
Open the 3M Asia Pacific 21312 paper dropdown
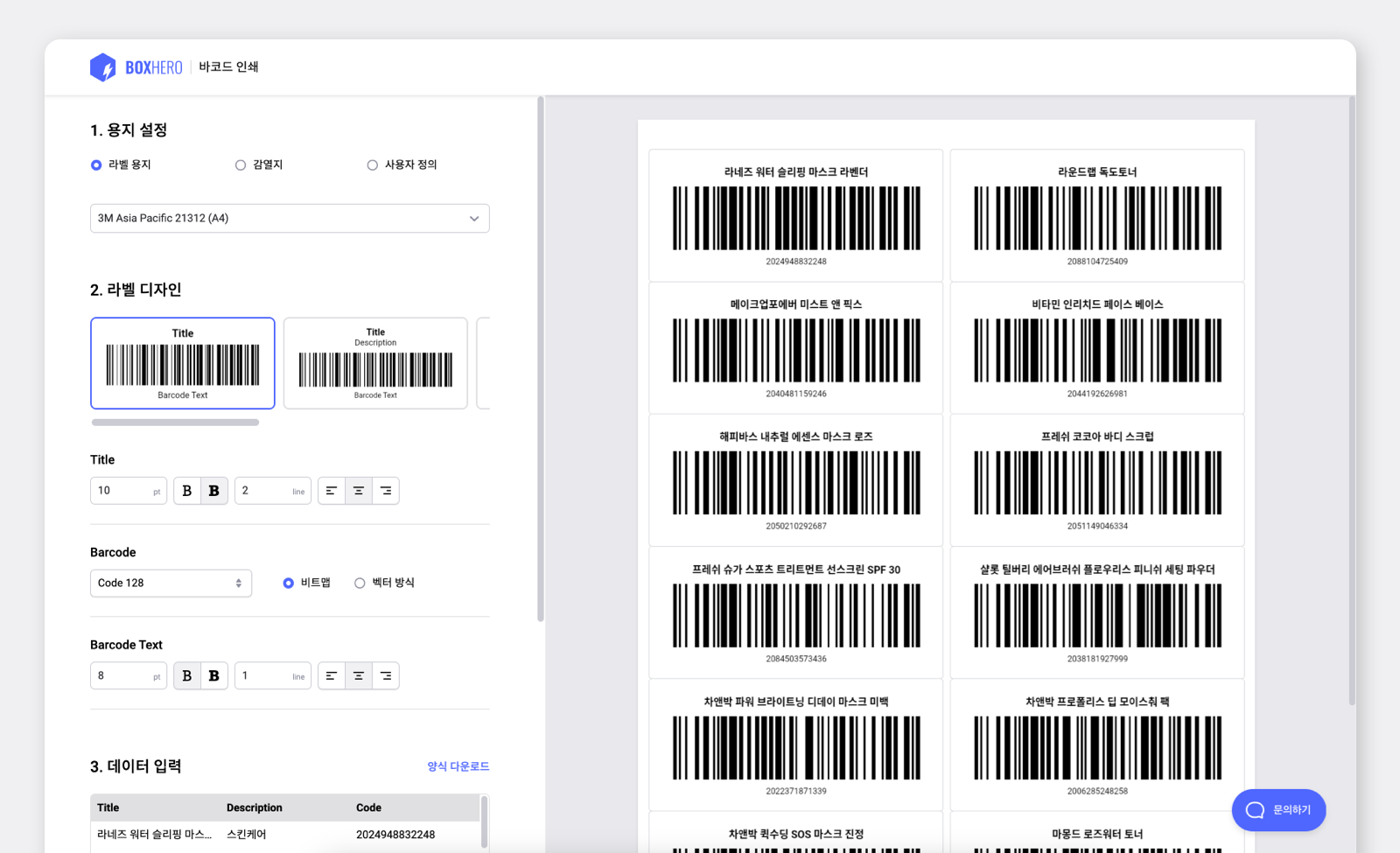click(290, 218)
